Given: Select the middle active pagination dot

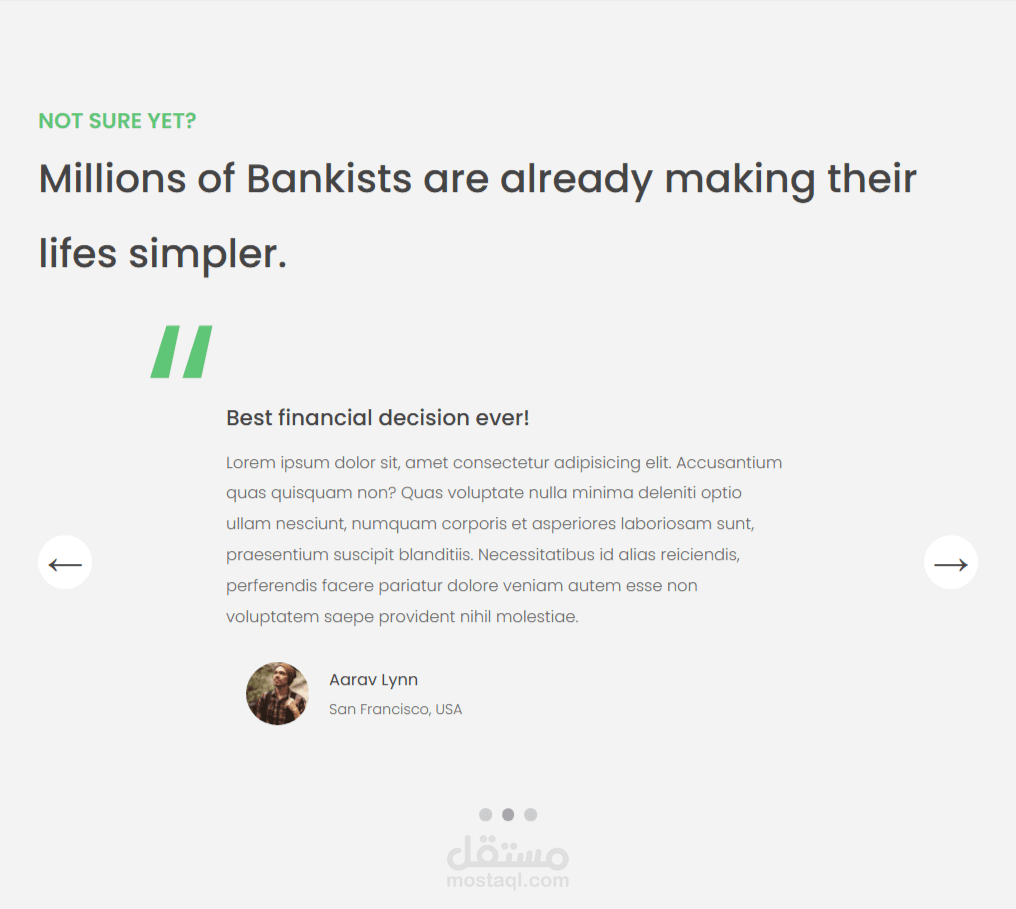Looking at the screenshot, I should point(508,815).
